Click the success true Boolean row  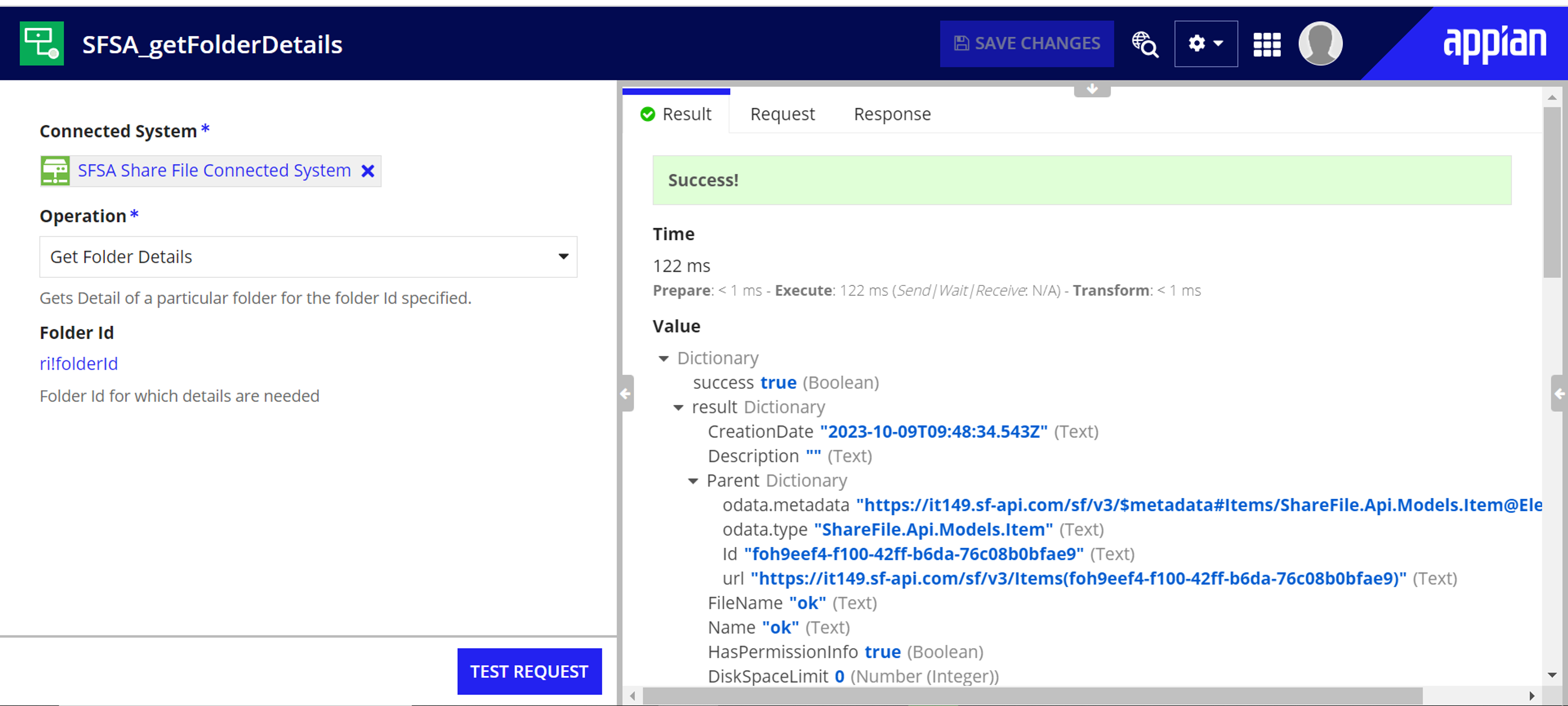pyautogui.click(x=785, y=383)
